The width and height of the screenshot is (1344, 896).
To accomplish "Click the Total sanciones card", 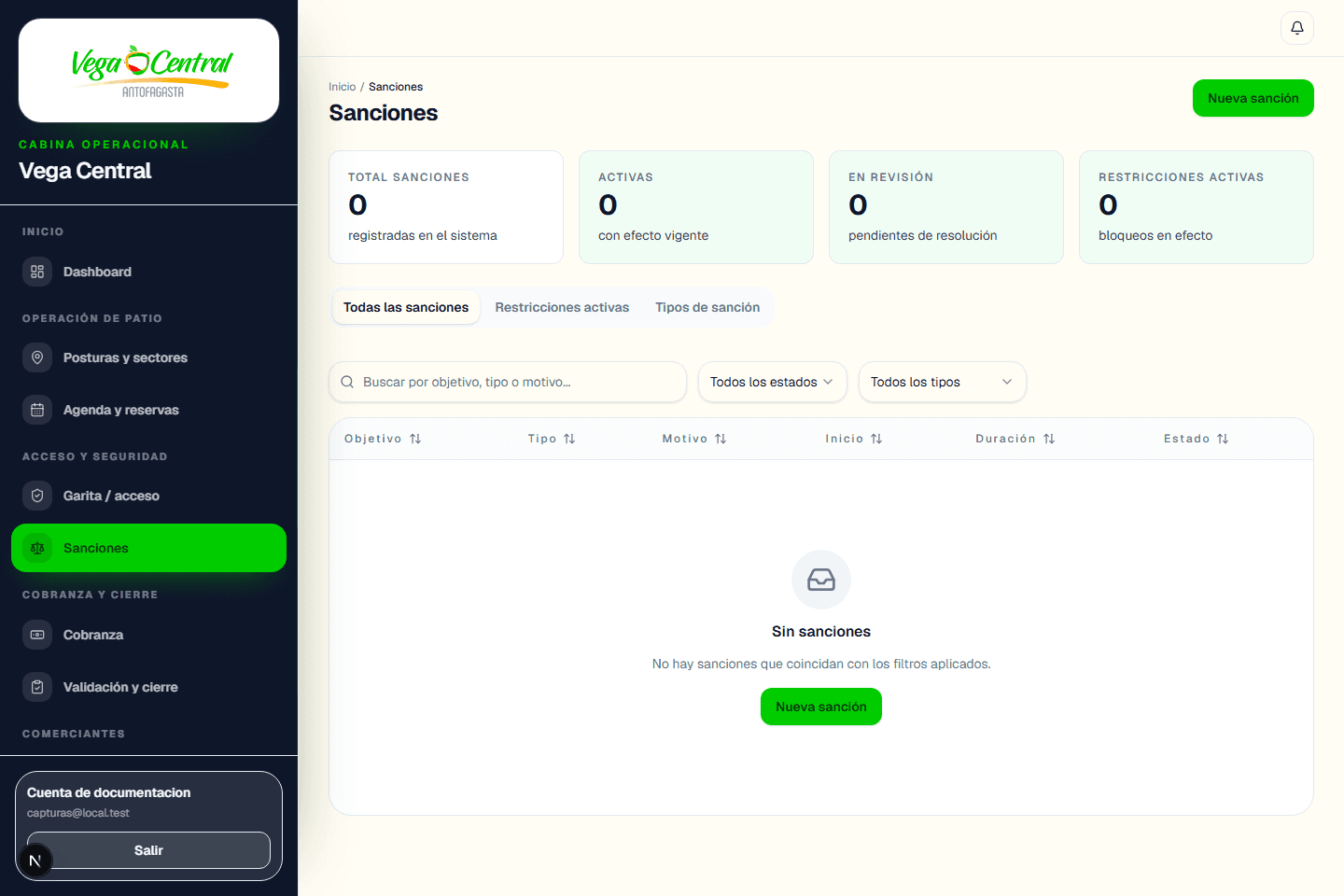I will tap(446, 207).
